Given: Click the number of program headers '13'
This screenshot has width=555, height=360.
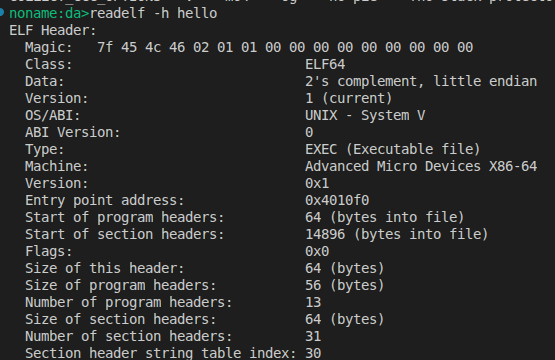Looking at the screenshot, I should click(x=313, y=302).
